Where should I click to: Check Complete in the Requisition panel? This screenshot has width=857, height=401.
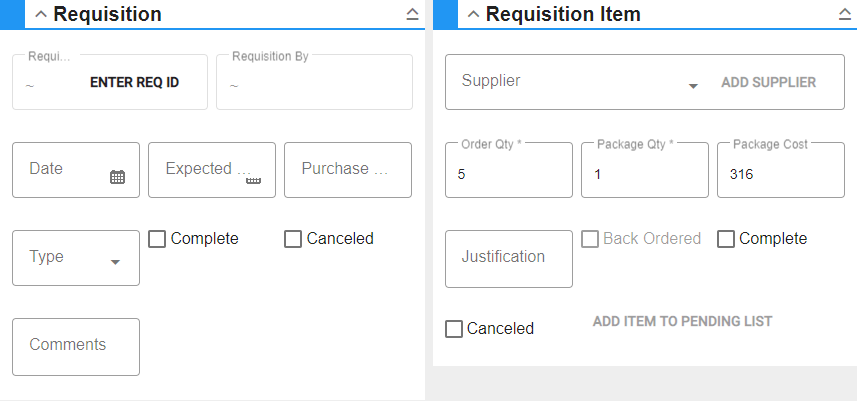tap(157, 239)
